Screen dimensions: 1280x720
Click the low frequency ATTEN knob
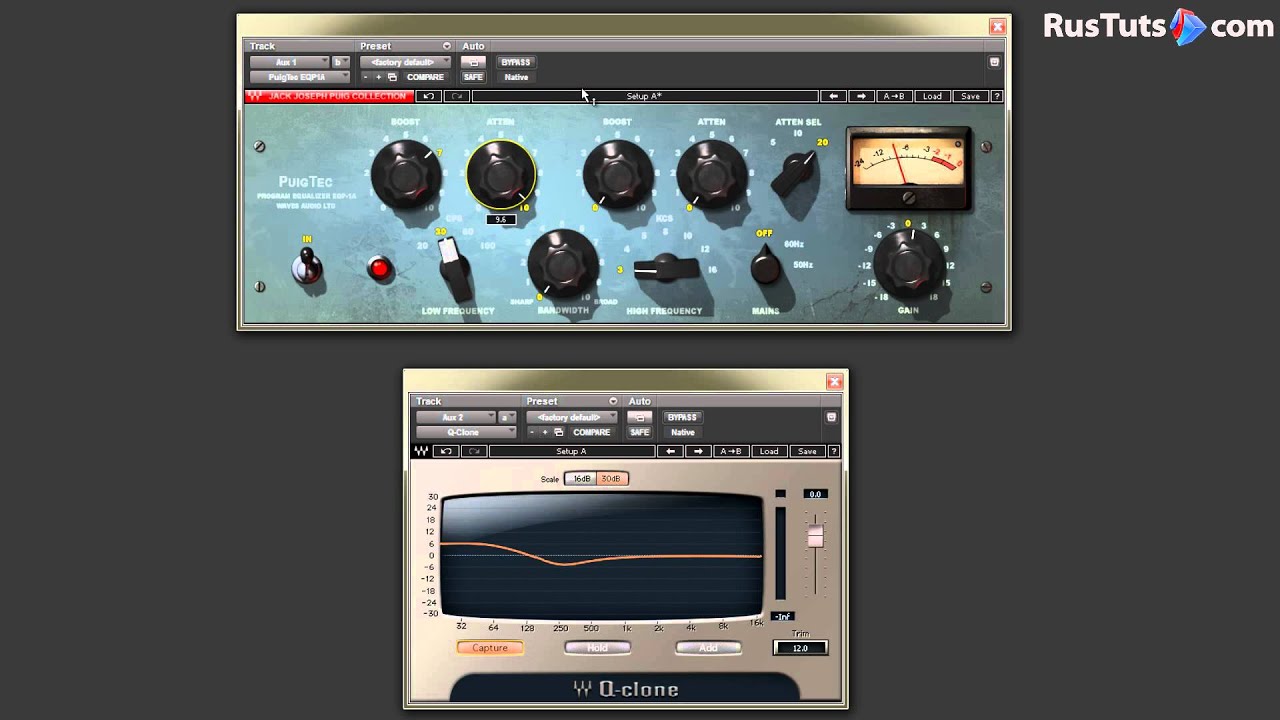(x=500, y=174)
